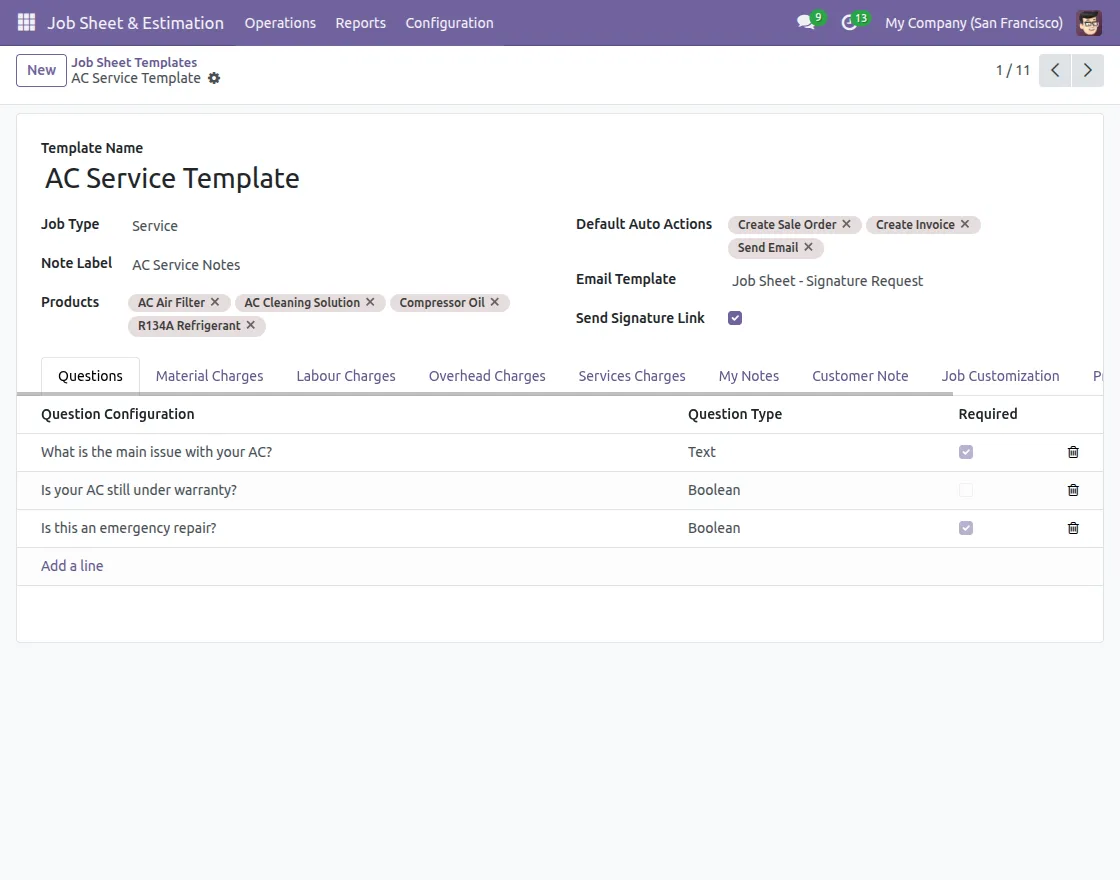Delete the warranty question using its trash icon
The width and height of the screenshot is (1120, 880).
point(1073,490)
